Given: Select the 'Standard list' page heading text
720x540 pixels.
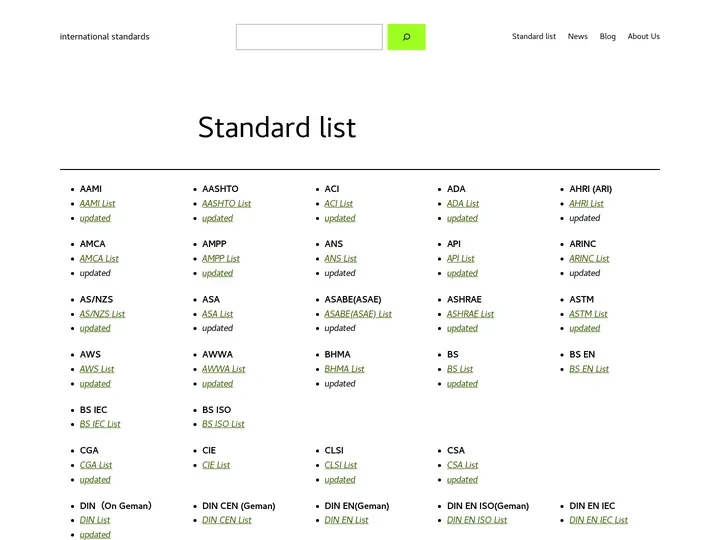Looking at the screenshot, I should (277, 127).
